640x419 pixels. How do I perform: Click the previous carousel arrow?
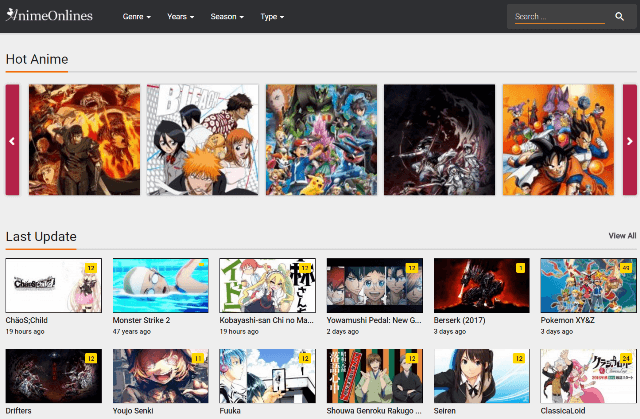tap(12, 140)
